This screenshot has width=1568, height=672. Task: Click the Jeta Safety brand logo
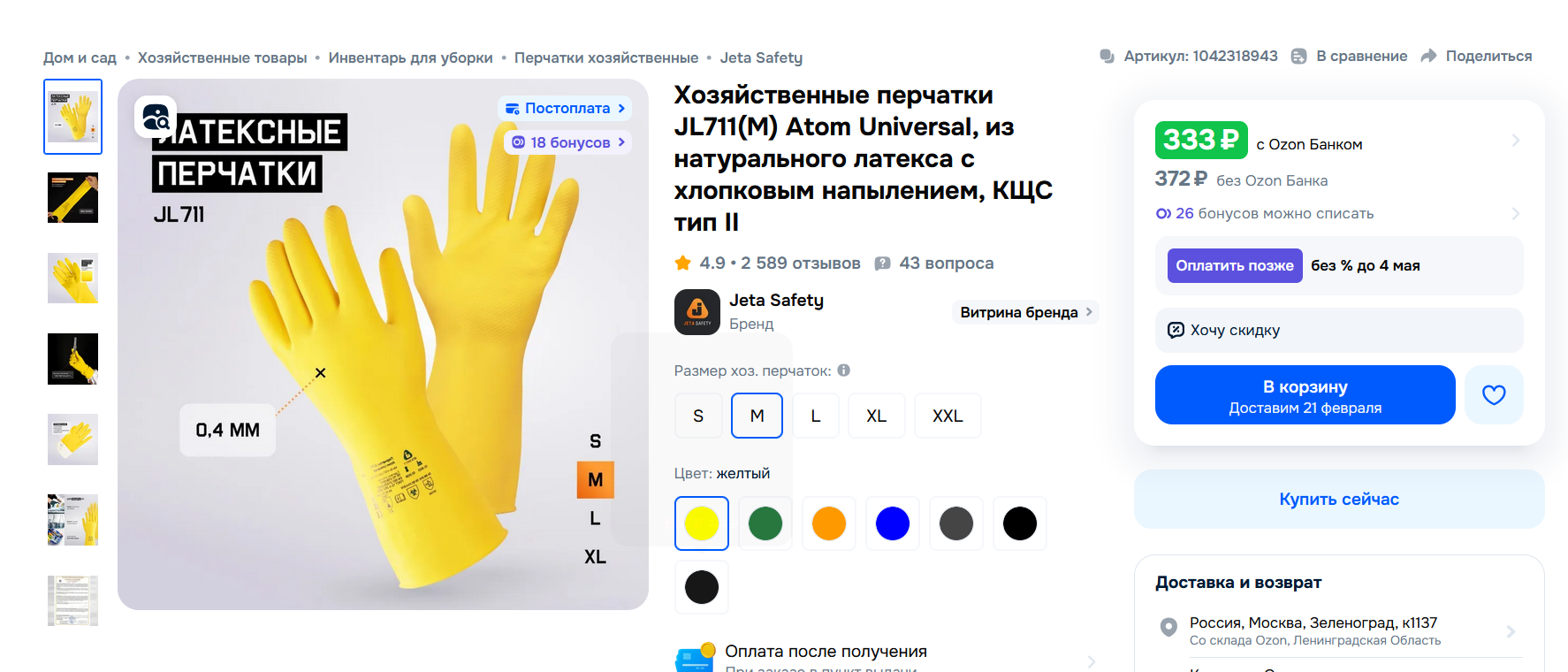coord(697,312)
